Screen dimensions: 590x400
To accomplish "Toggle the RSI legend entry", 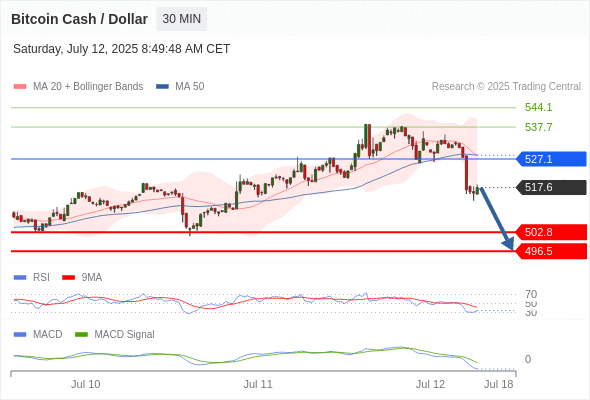I will click(32, 277).
